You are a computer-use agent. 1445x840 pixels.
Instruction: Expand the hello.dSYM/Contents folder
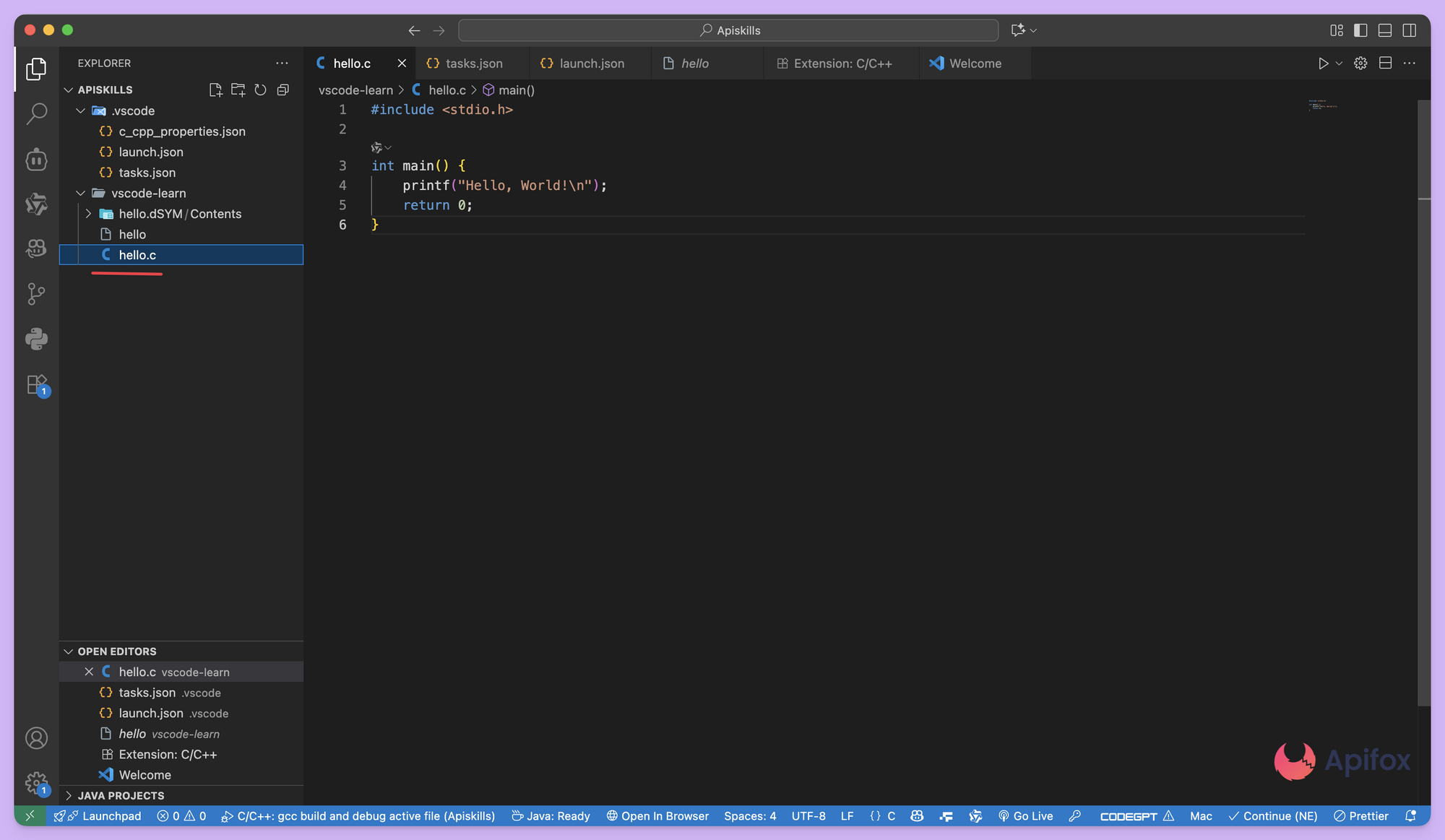pyautogui.click(x=88, y=214)
